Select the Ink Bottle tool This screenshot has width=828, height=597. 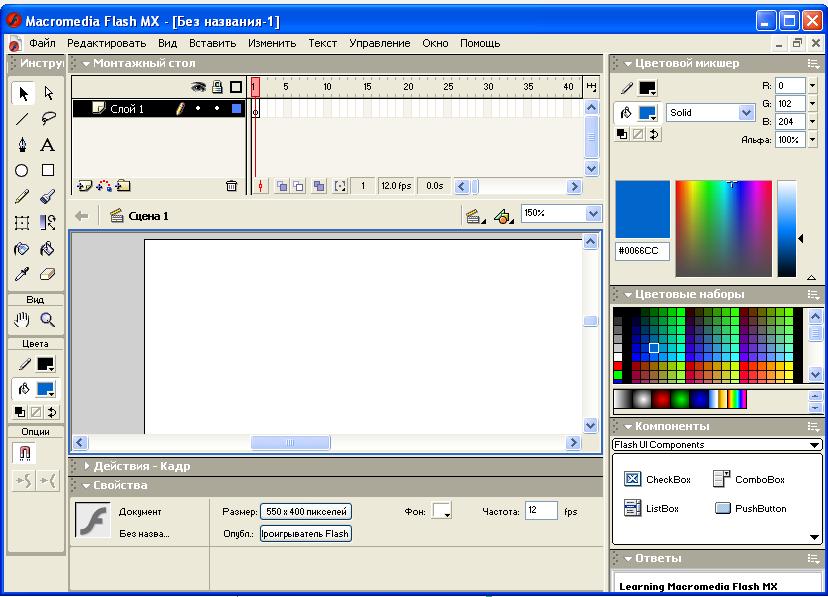[22, 248]
